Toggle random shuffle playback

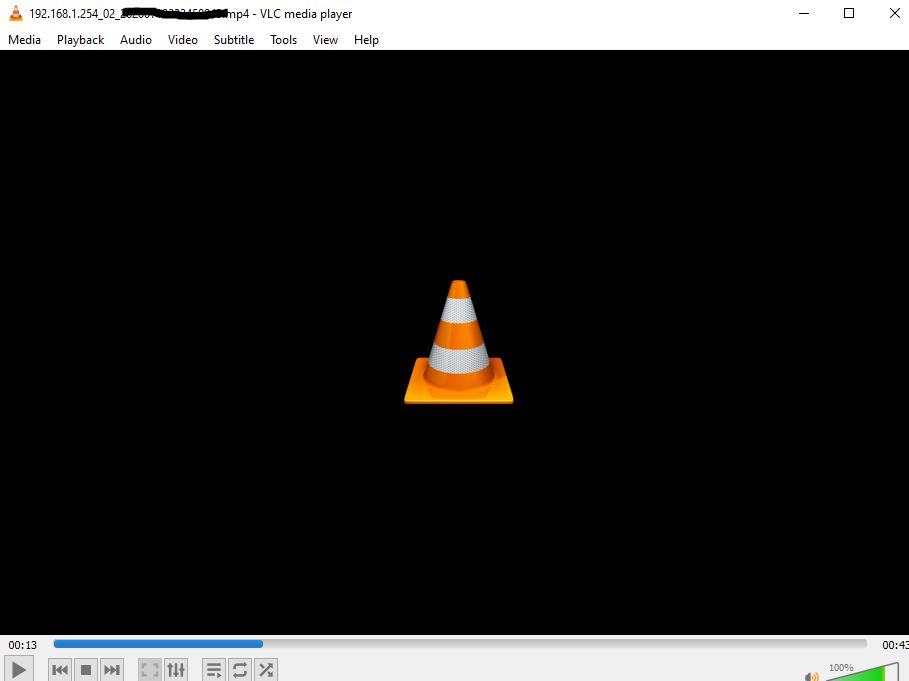[x=266, y=670]
